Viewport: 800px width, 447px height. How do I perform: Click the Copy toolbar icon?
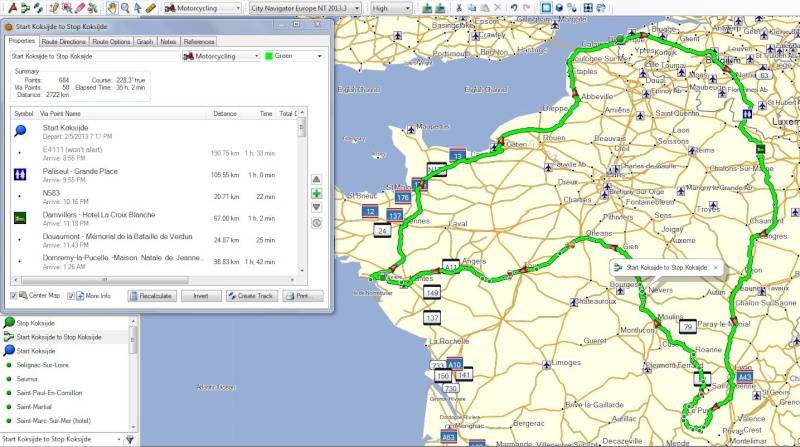[x=471, y=8]
